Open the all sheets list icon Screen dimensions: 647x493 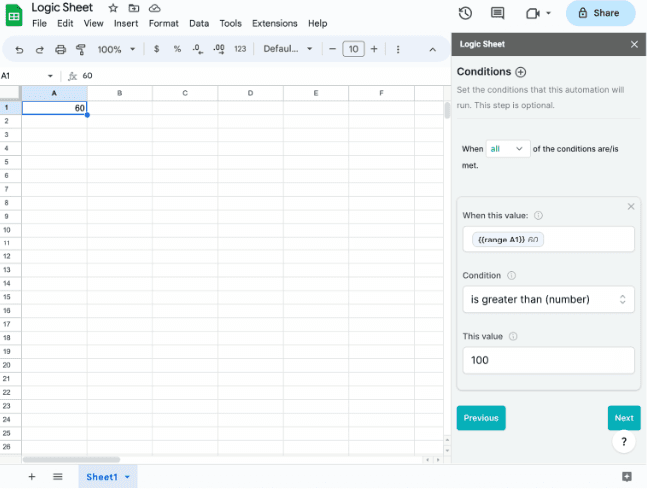pos(58,477)
